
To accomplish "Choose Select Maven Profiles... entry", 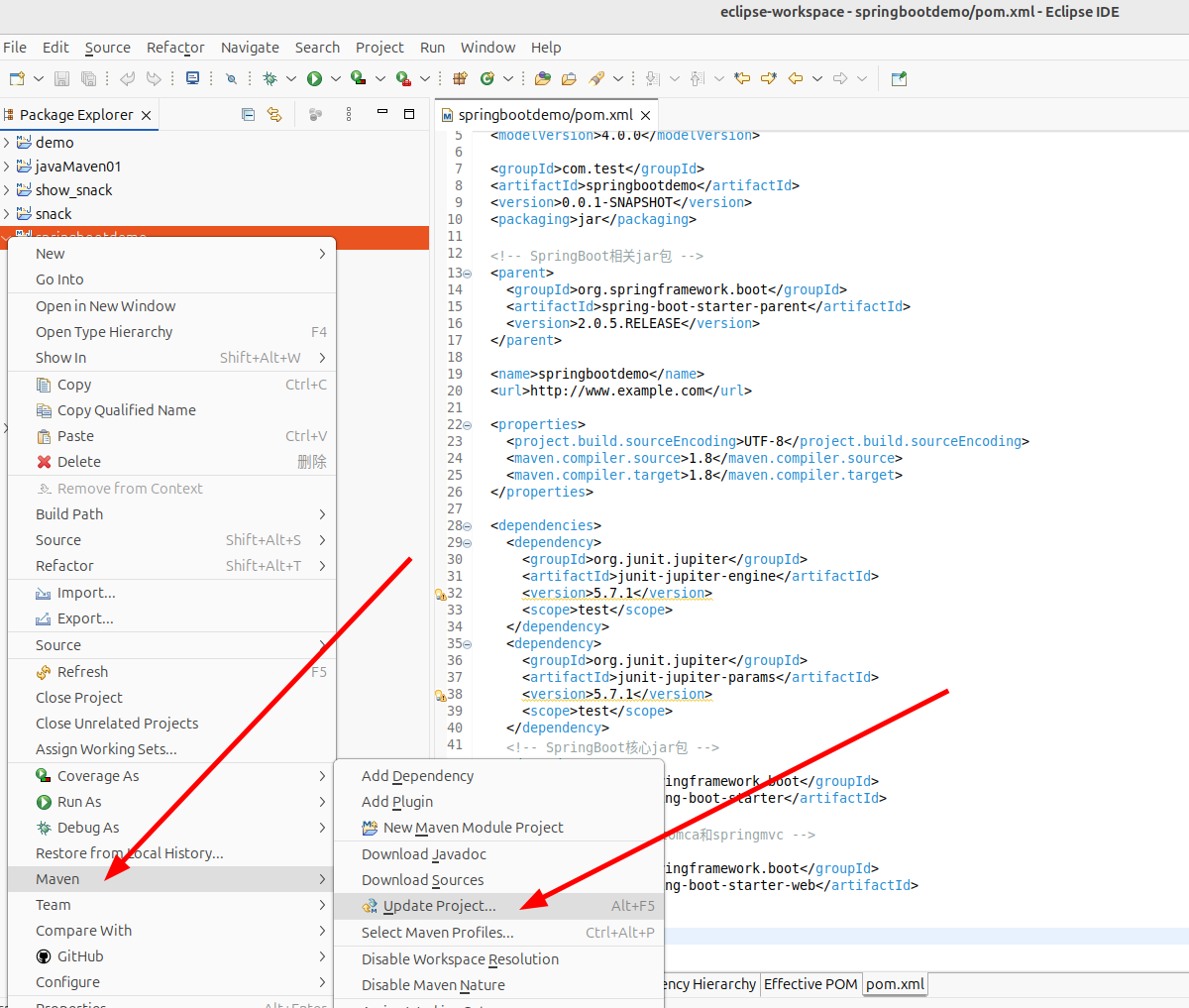I will pyautogui.click(x=498, y=933).
